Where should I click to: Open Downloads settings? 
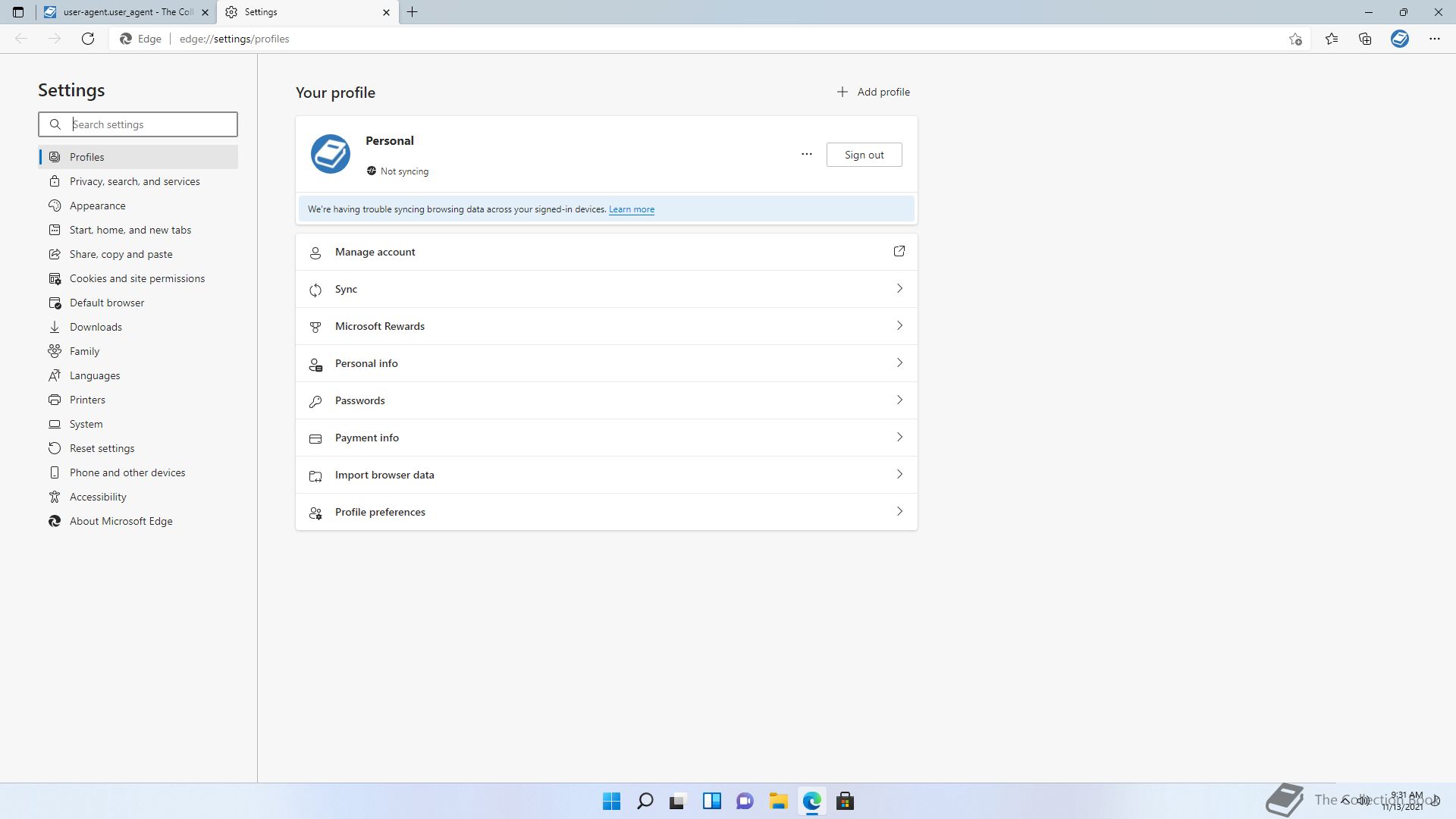click(x=138, y=327)
